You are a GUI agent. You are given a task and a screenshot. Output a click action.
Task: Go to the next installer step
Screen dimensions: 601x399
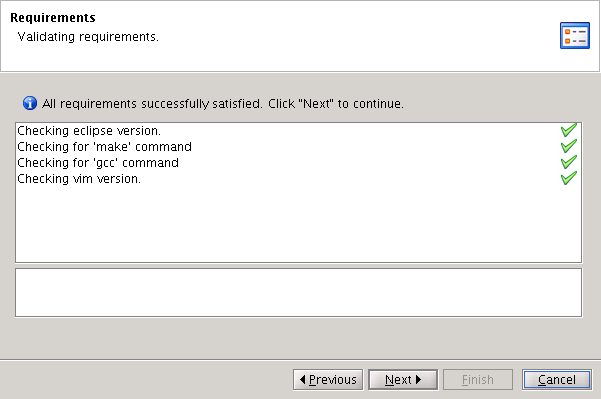(x=403, y=380)
